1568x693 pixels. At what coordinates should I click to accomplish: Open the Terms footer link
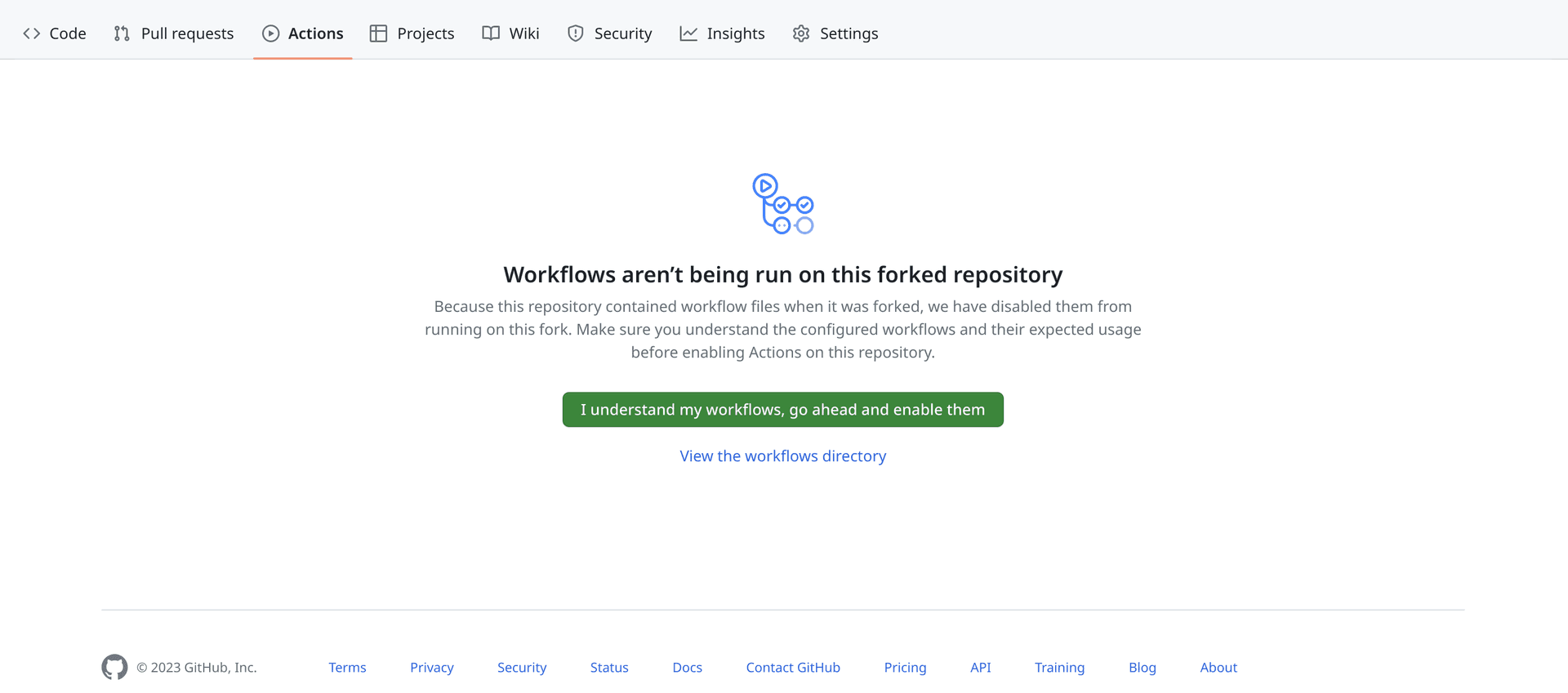tap(347, 668)
